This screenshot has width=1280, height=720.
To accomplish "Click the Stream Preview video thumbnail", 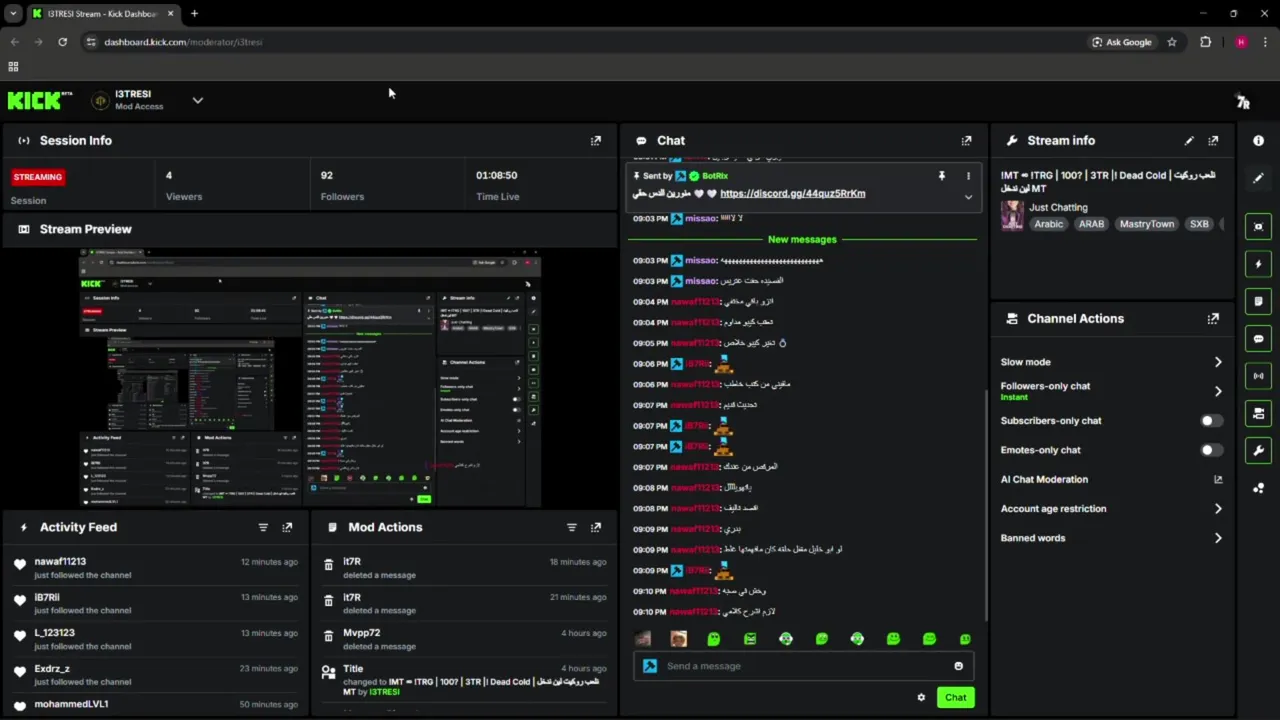I will (310, 381).
